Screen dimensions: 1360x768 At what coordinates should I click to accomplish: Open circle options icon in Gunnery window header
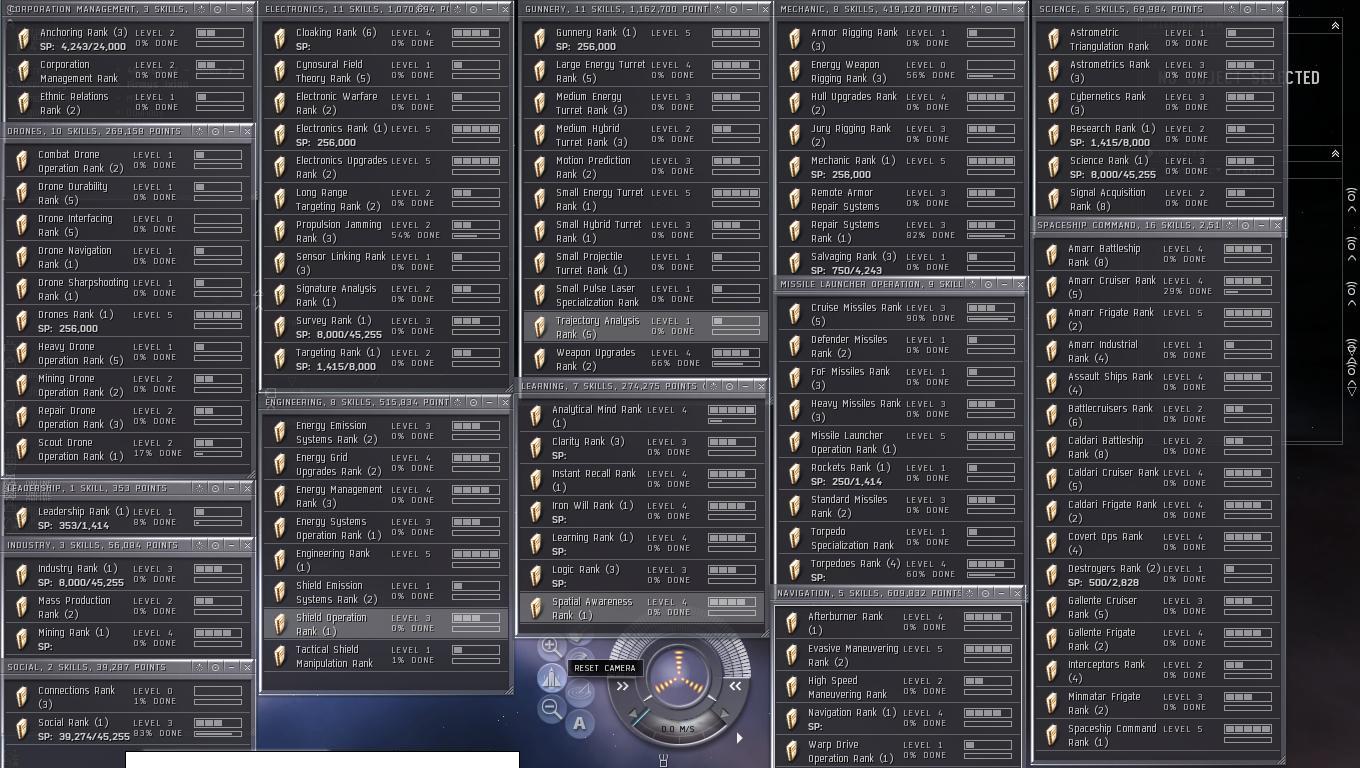click(x=733, y=9)
